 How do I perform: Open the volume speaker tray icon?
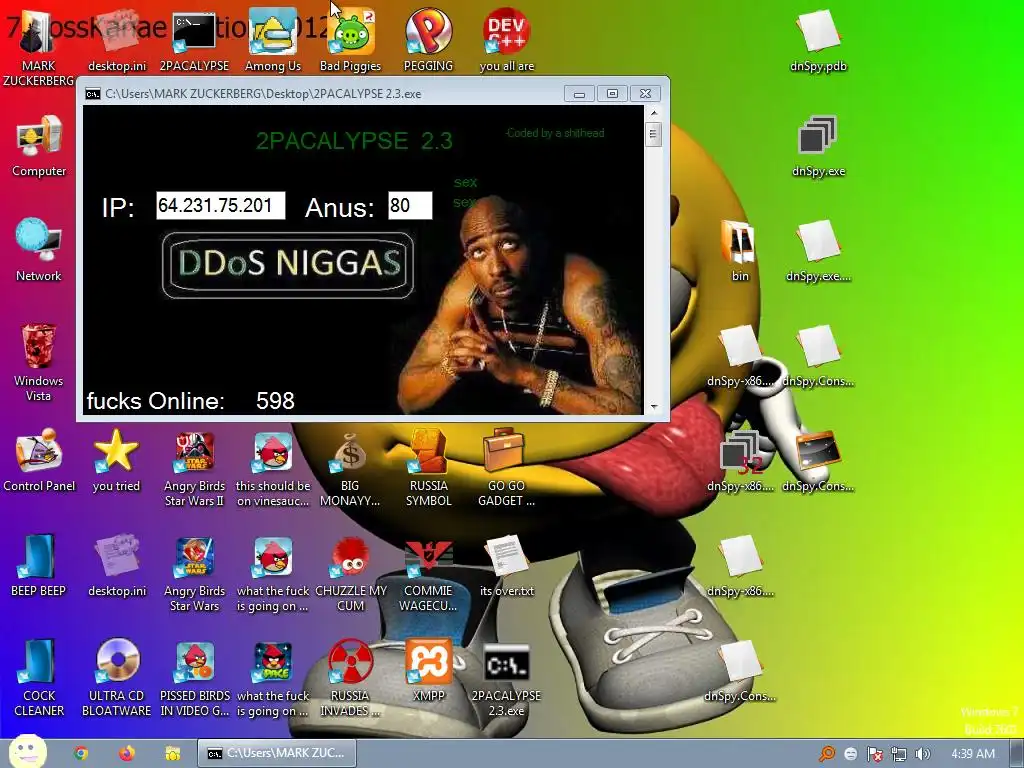922,754
